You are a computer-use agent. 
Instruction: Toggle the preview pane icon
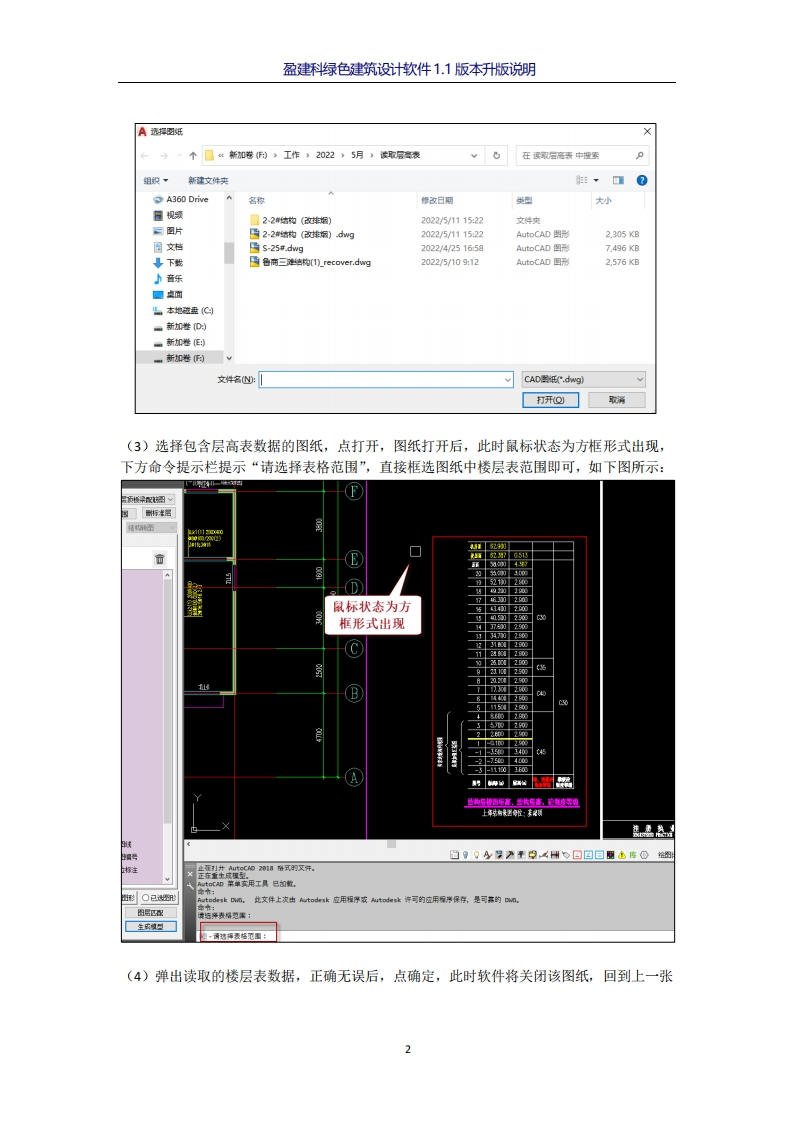coord(618,180)
